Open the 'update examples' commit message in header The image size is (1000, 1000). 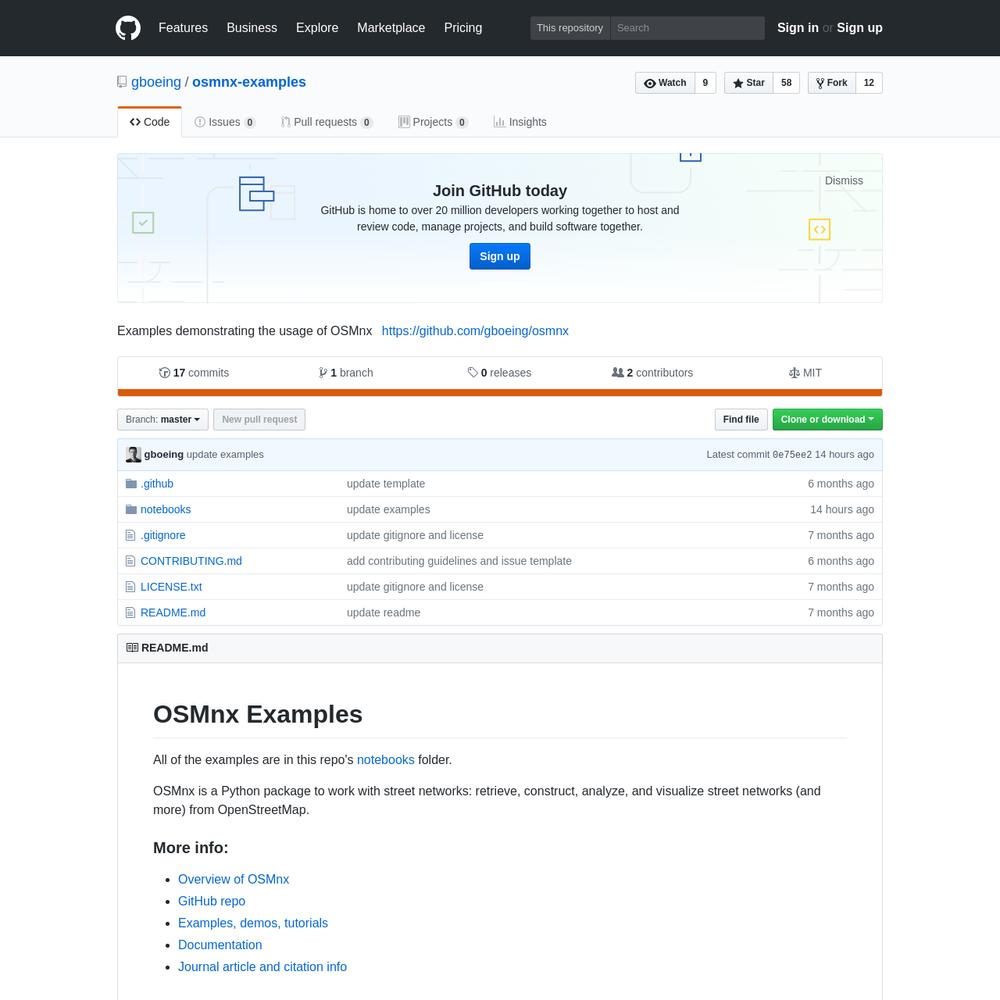(225, 455)
